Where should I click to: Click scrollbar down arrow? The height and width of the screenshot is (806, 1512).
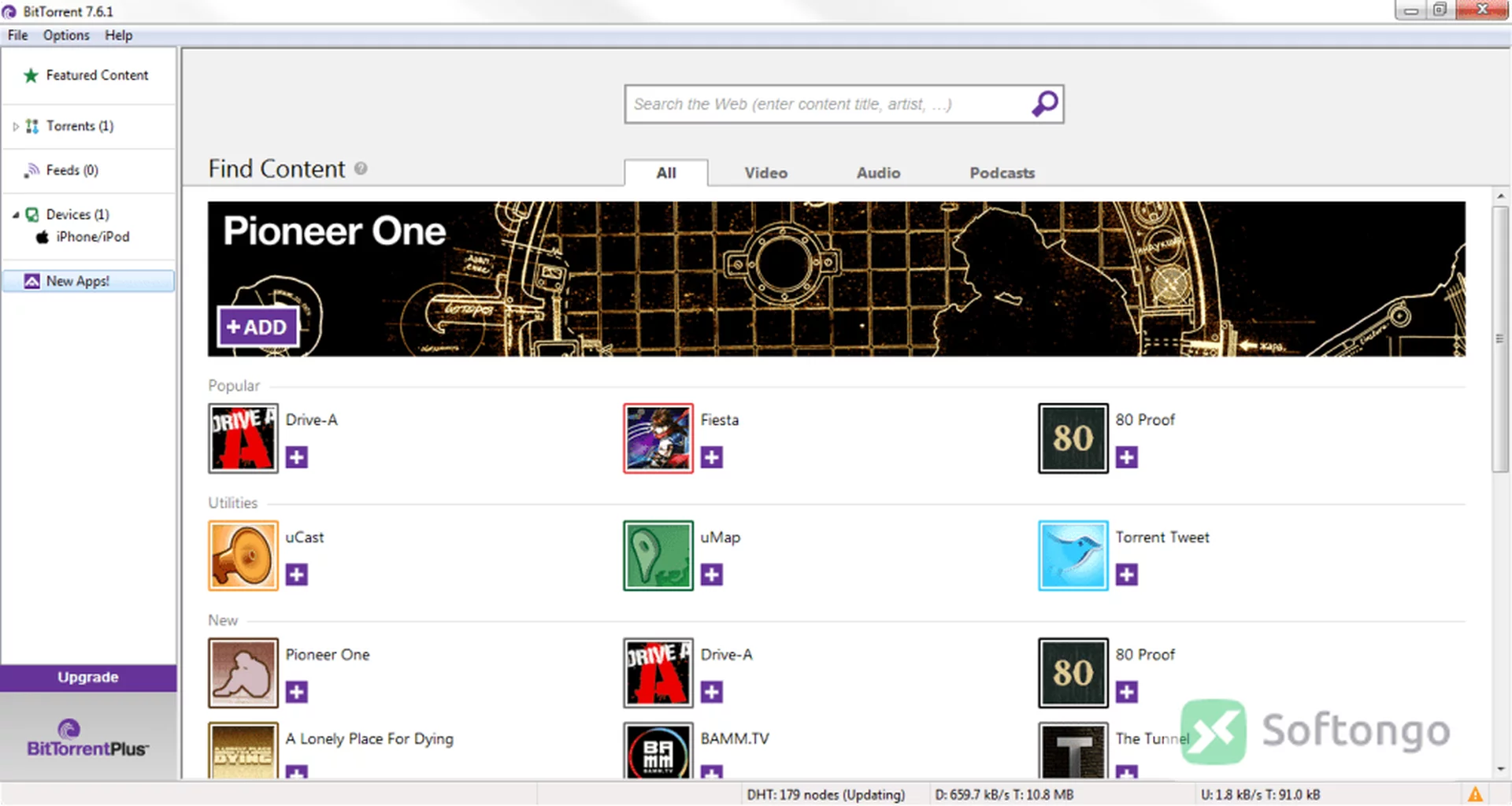coord(1499,769)
